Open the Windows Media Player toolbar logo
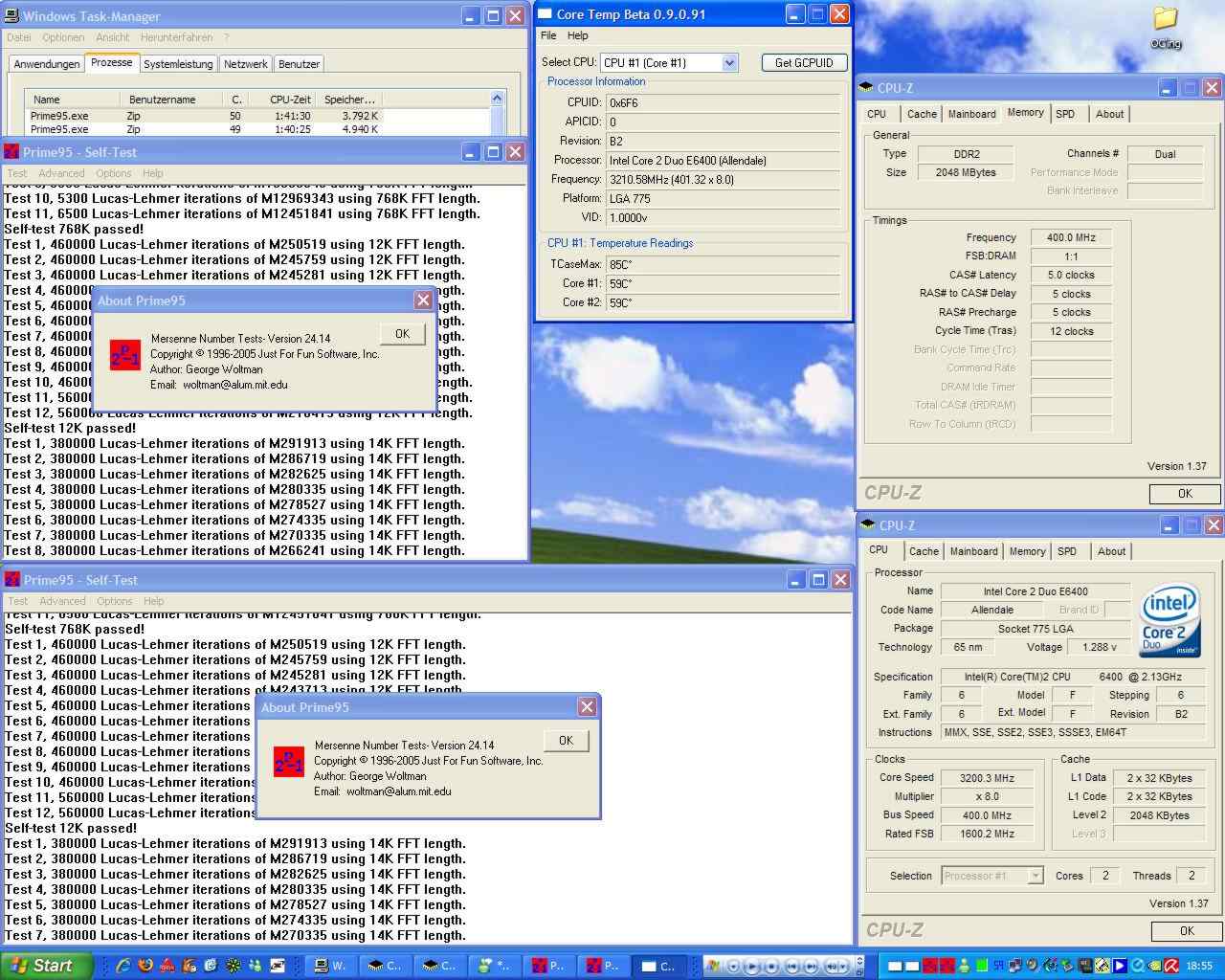This screenshot has width=1225, height=980. (x=712, y=966)
